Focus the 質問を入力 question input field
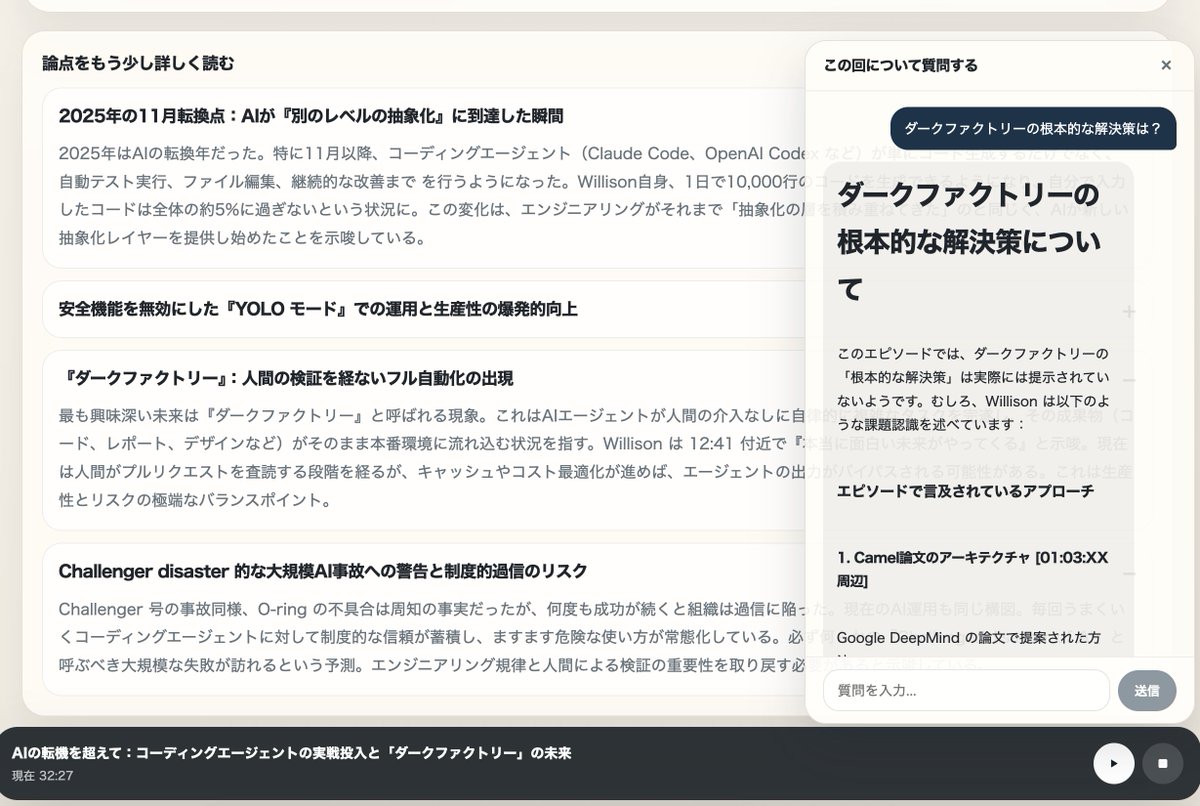1200x806 pixels. 966,690
